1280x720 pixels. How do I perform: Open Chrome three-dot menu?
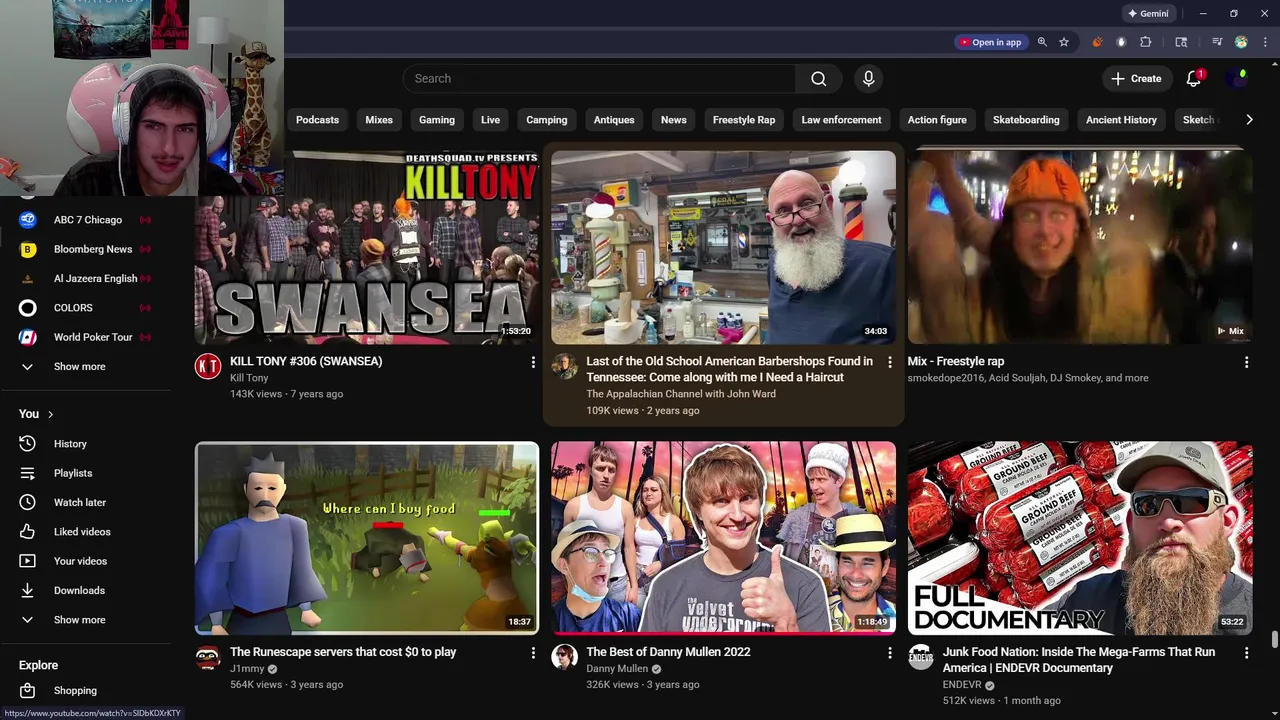click(x=1265, y=42)
